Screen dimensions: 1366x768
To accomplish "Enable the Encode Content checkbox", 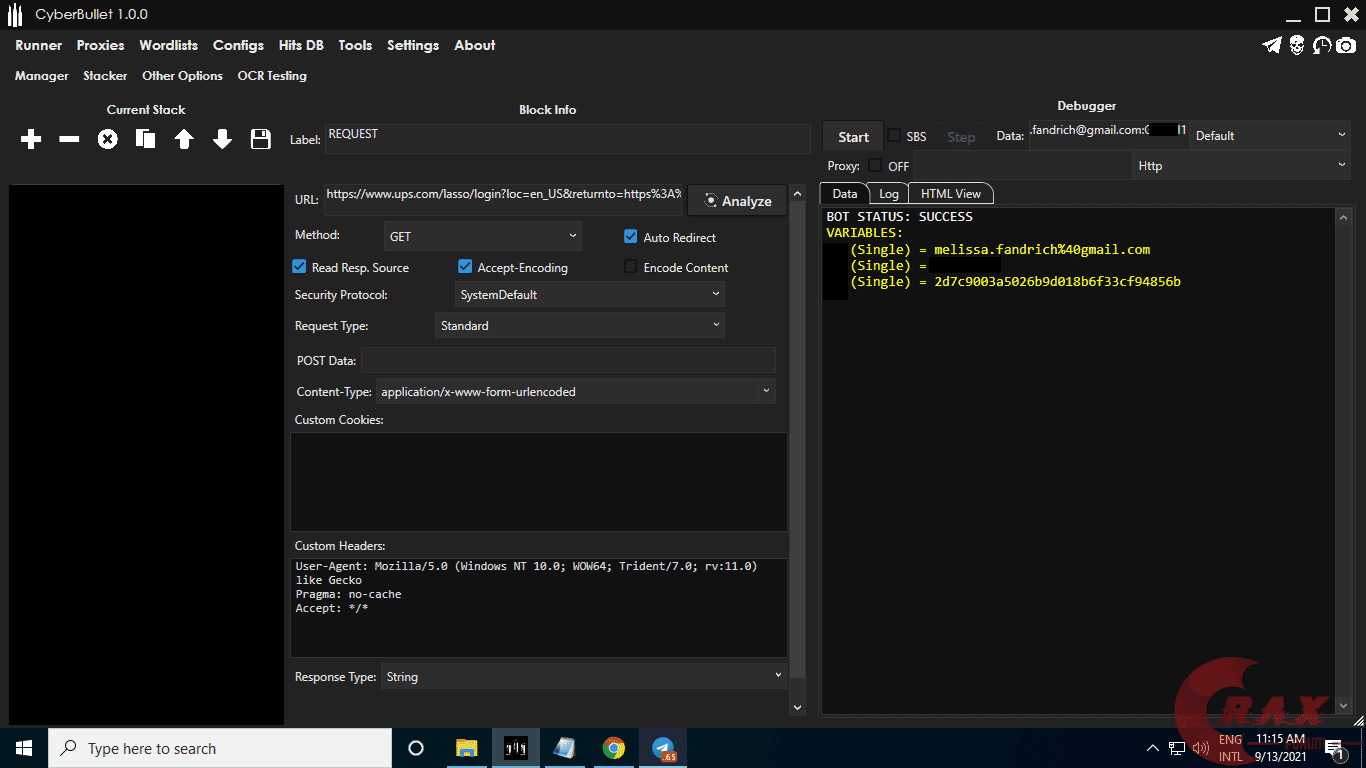I will [629, 267].
